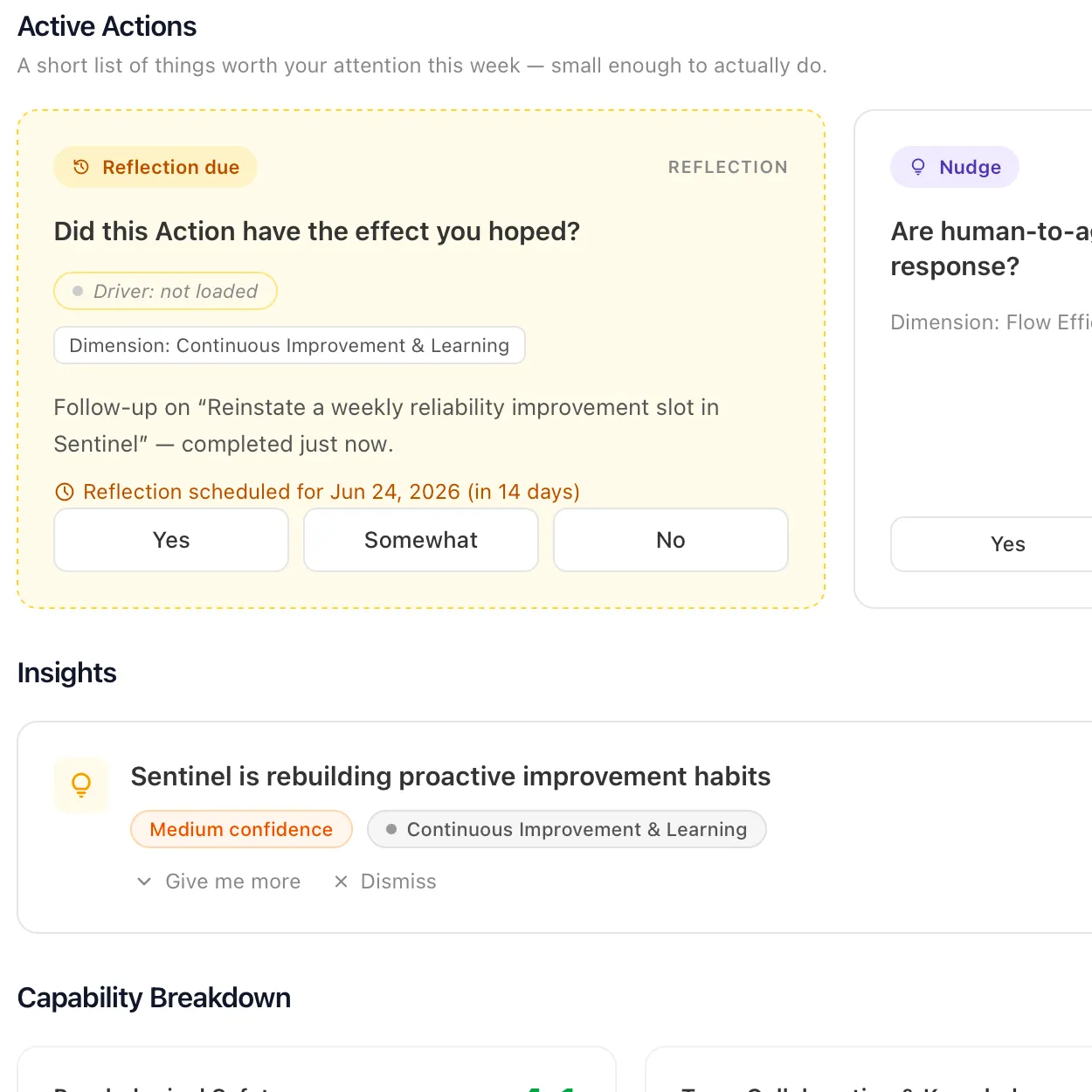The width and height of the screenshot is (1092, 1092).
Task: Expand Give me more chevron
Action: click(x=144, y=881)
